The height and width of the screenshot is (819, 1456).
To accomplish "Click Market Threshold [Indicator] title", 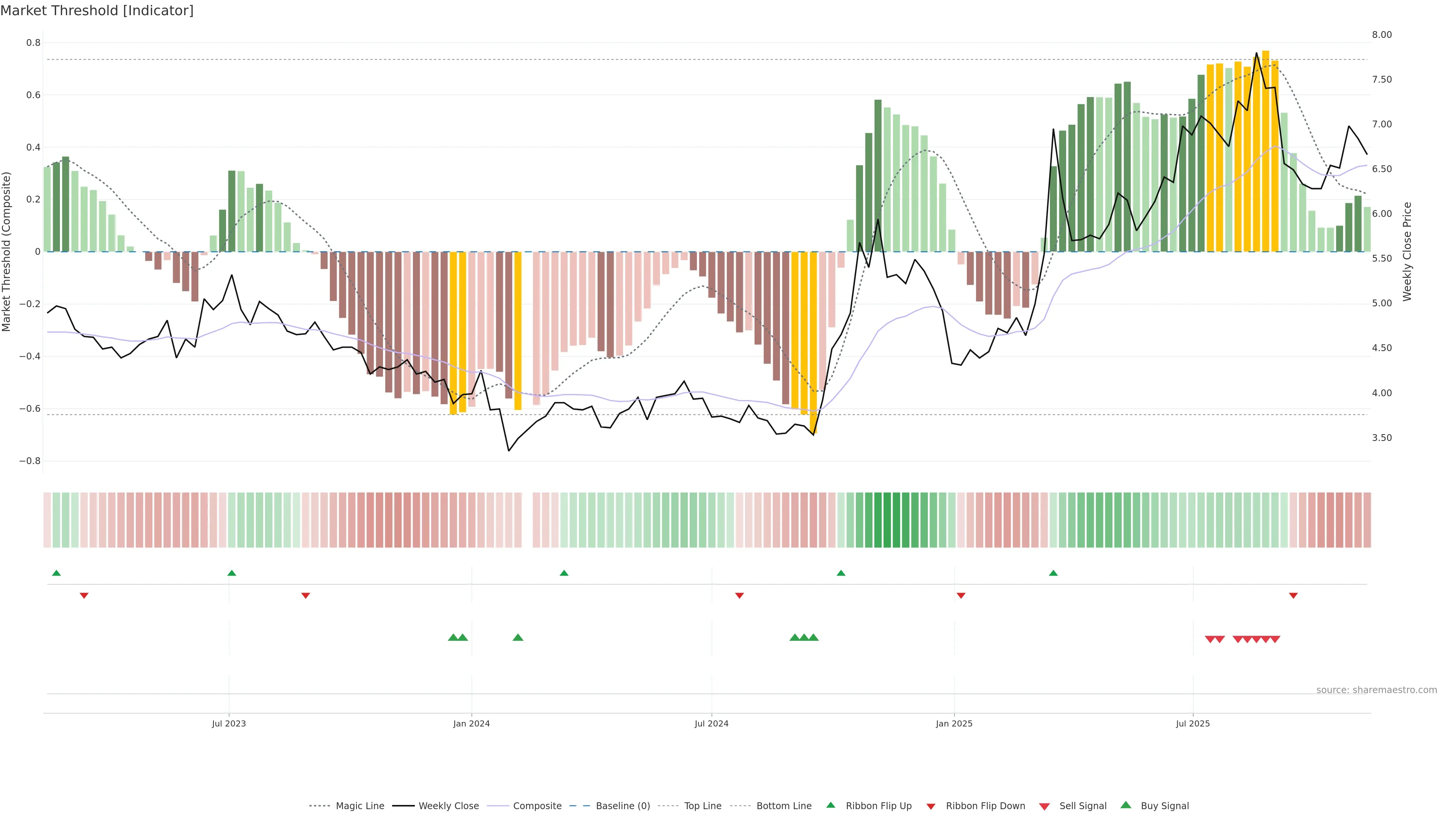I will [x=97, y=11].
